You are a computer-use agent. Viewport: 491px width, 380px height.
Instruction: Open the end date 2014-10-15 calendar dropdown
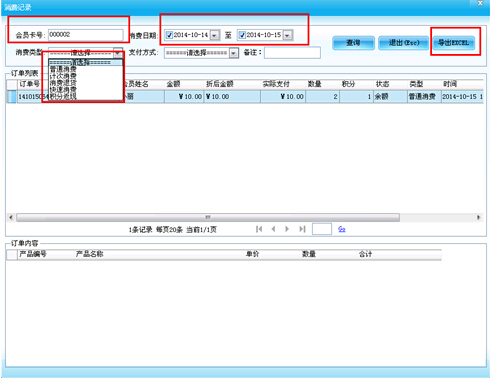coord(288,35)
